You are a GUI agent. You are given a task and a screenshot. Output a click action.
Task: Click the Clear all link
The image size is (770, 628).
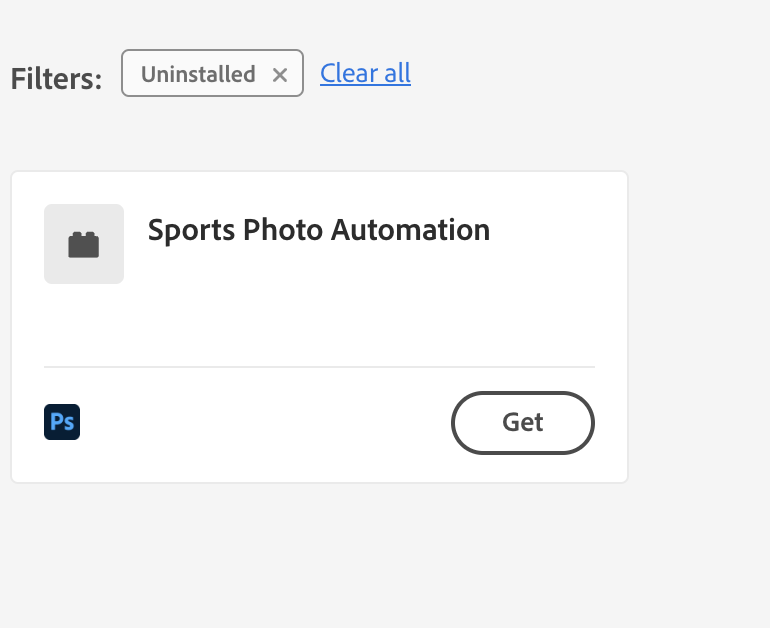click(365, 73)
